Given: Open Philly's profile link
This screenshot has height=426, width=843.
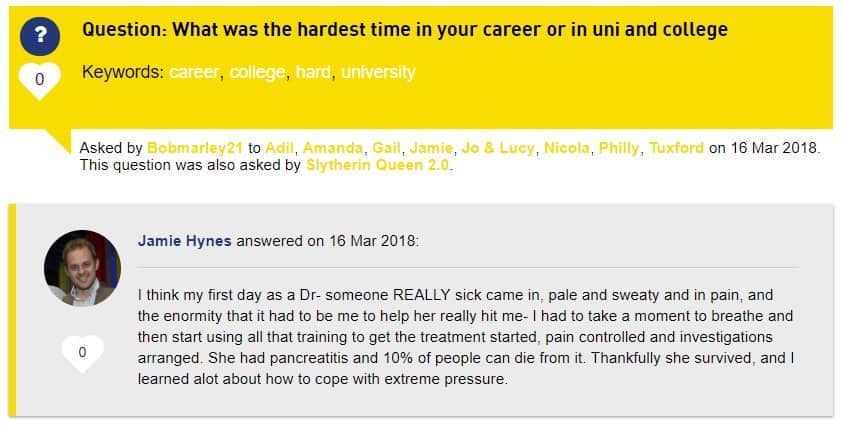Looking at the screenshot, I should [619, 148].
